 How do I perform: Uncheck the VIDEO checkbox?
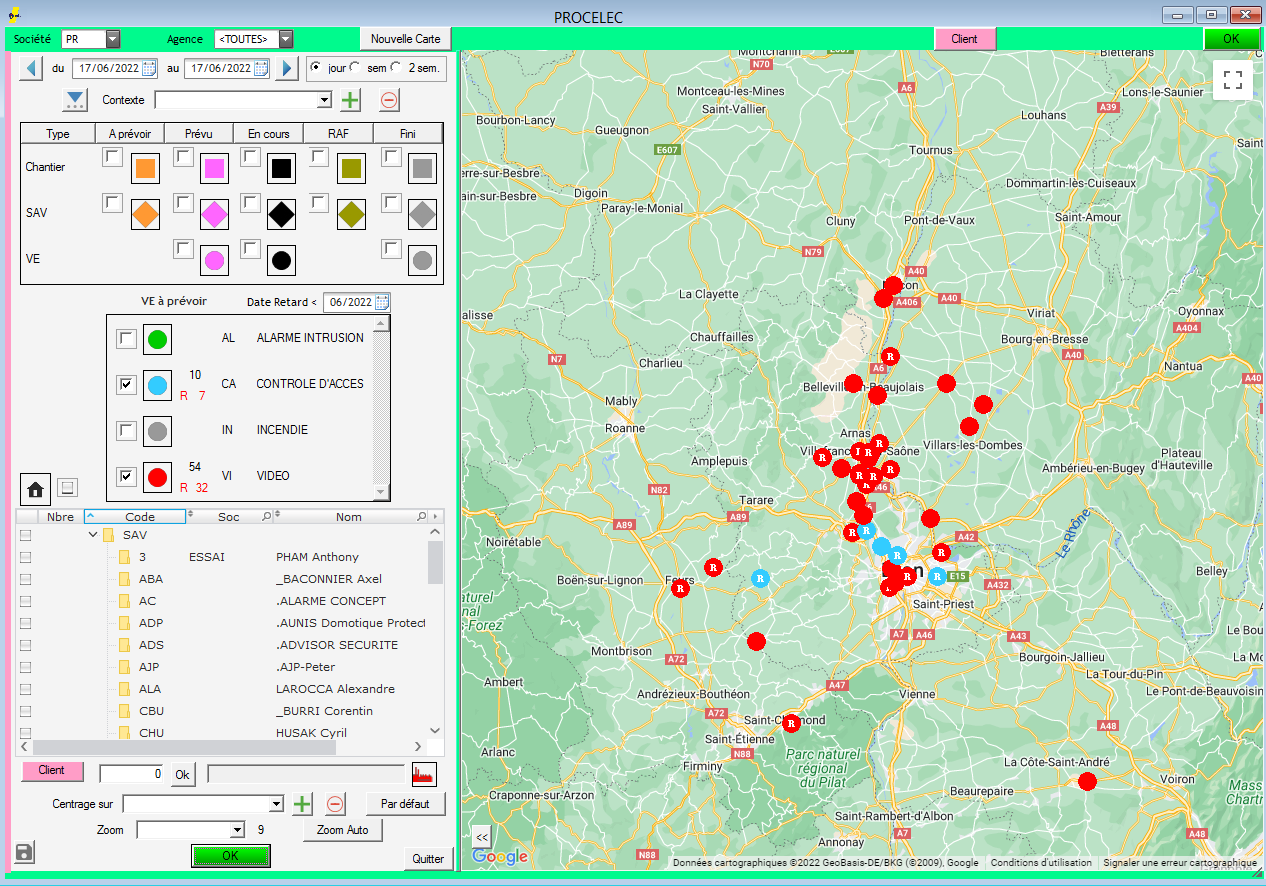[126, 476]
